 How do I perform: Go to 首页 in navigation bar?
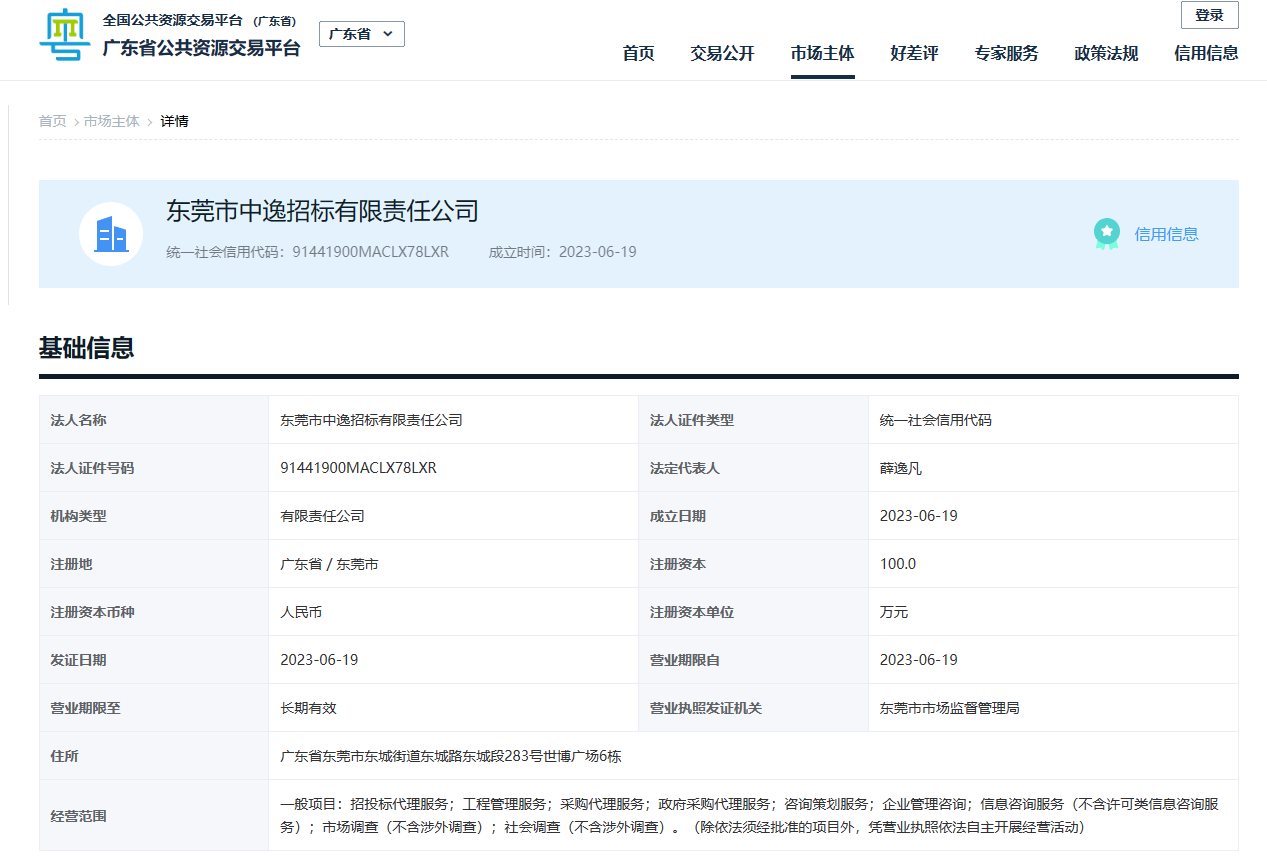638,54
